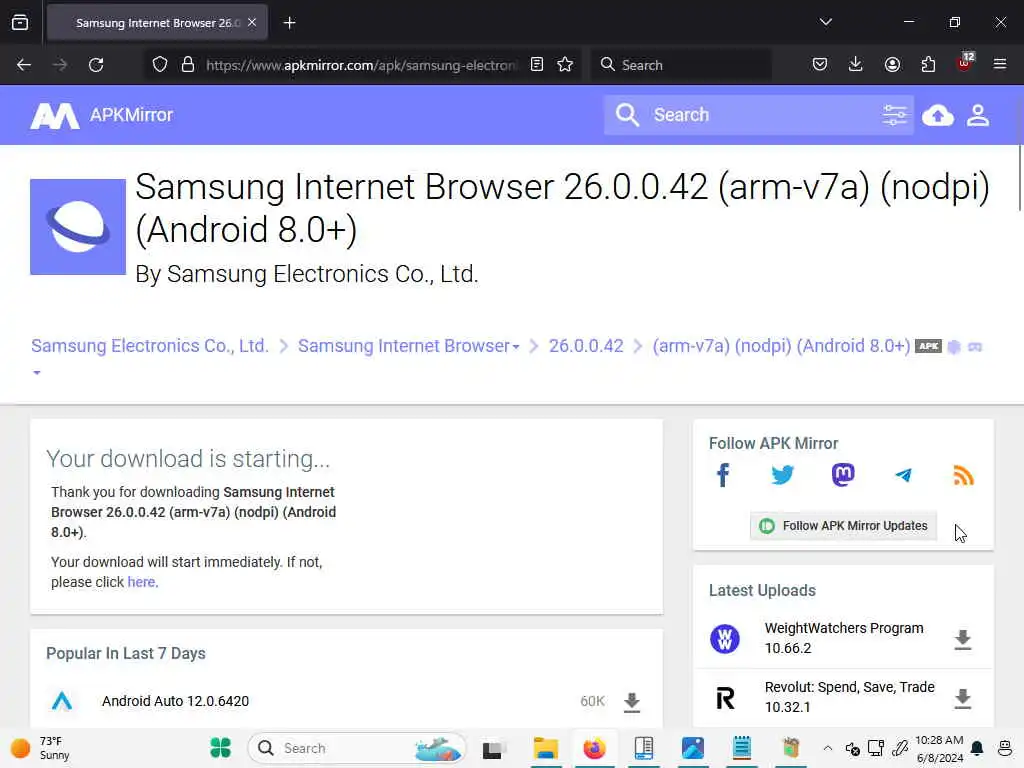
Task: Click the APK badge in breadcrumb
Action: tap(928, 346)
